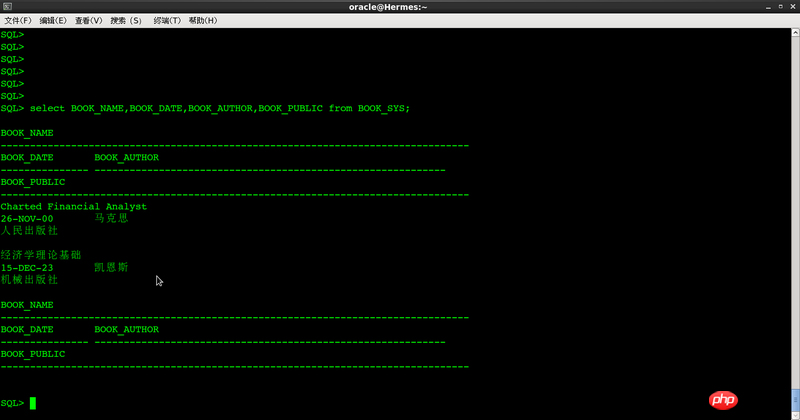
Task: Click the date value 26-NOV-00
Action: coord(27,219)
